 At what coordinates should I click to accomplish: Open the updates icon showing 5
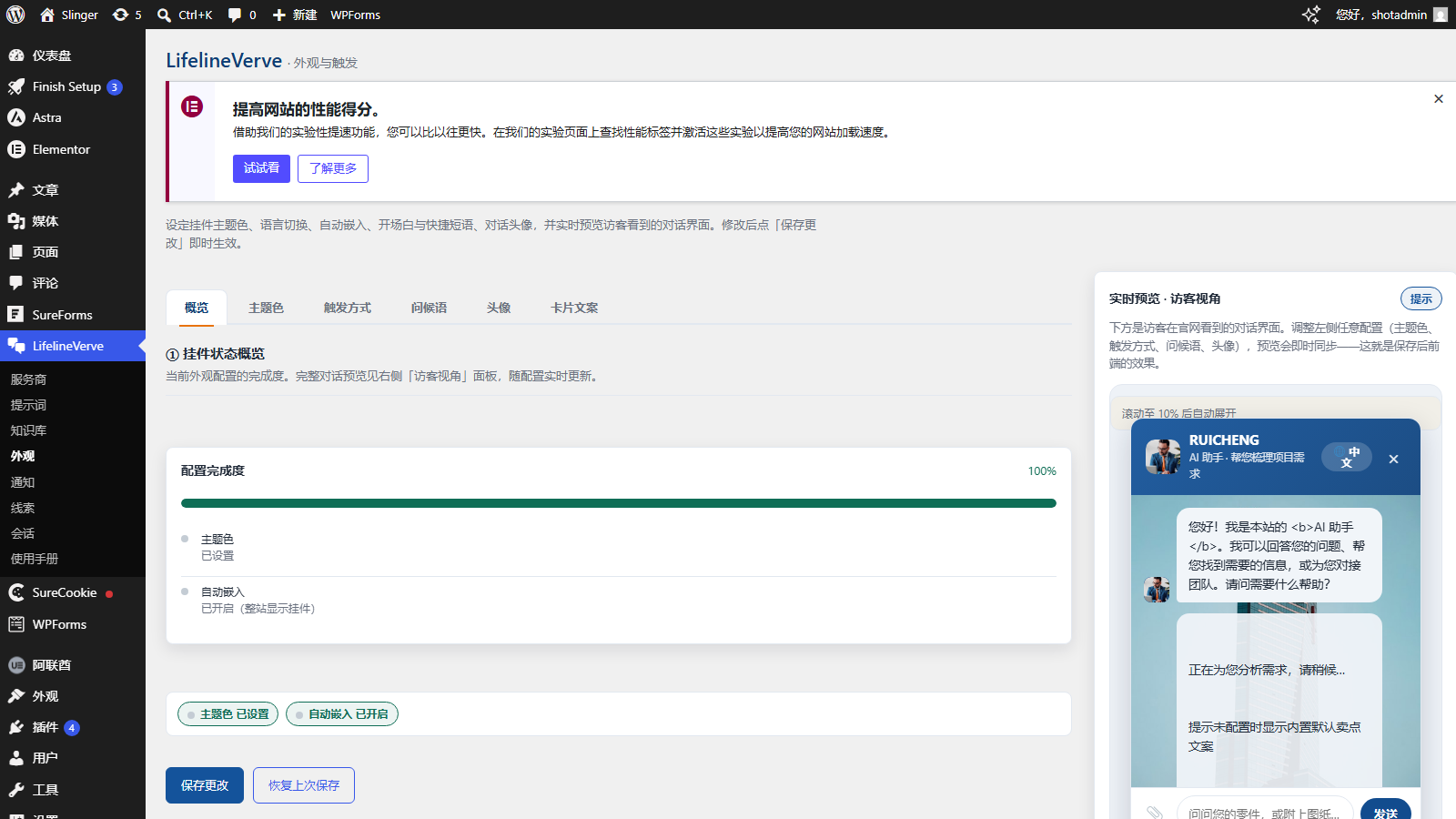(126, 15)
